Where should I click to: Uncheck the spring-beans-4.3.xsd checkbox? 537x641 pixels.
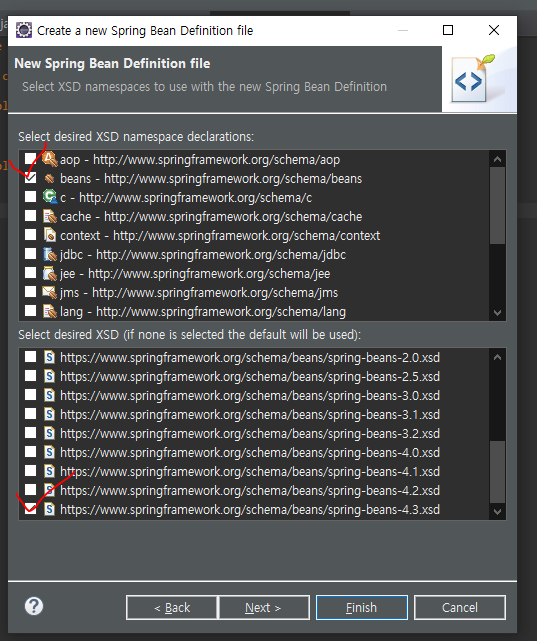click(x=30, y=509)
